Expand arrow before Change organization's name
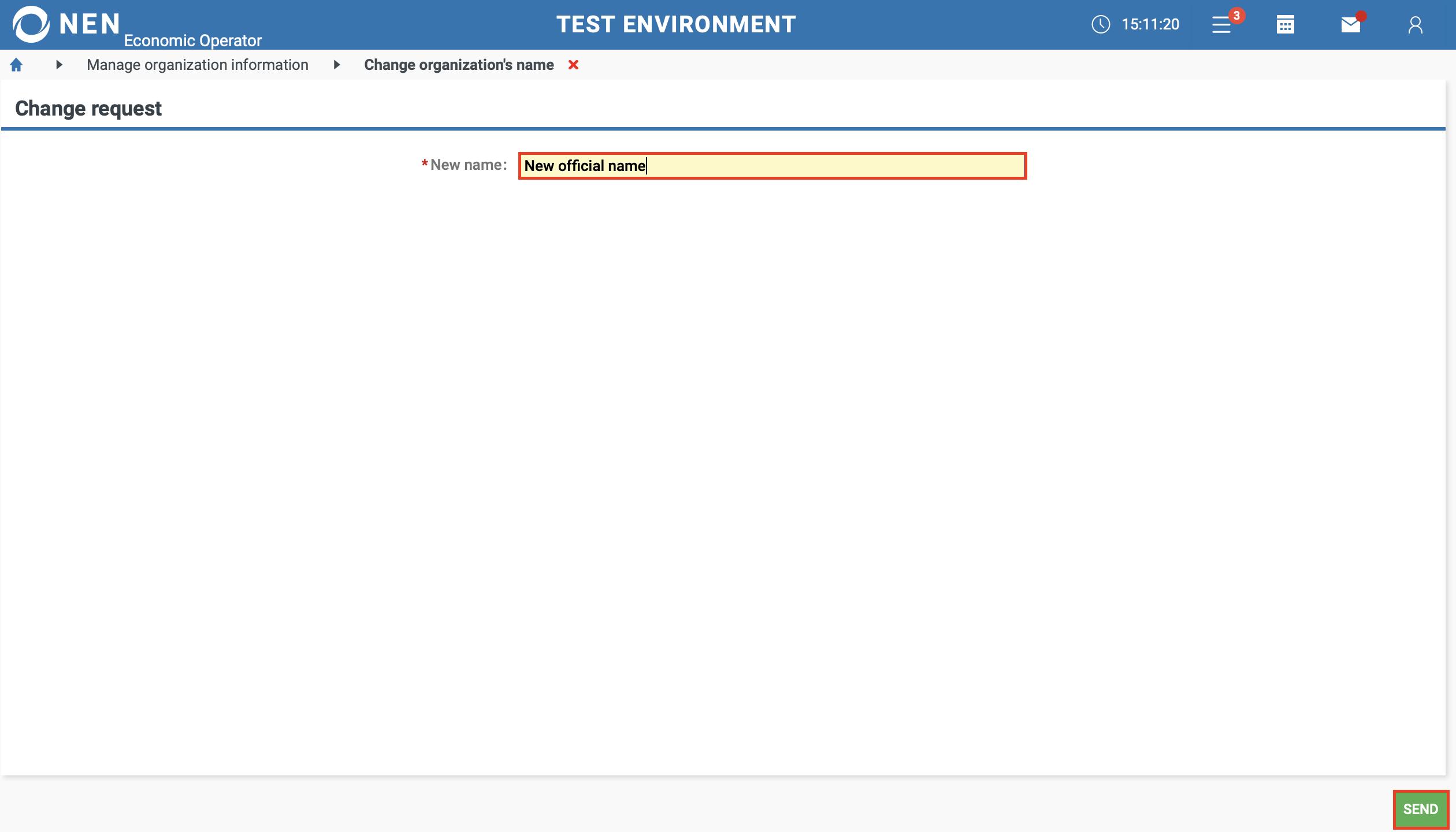This screenshot has height=832, width=1456. [x=337, y=65]
